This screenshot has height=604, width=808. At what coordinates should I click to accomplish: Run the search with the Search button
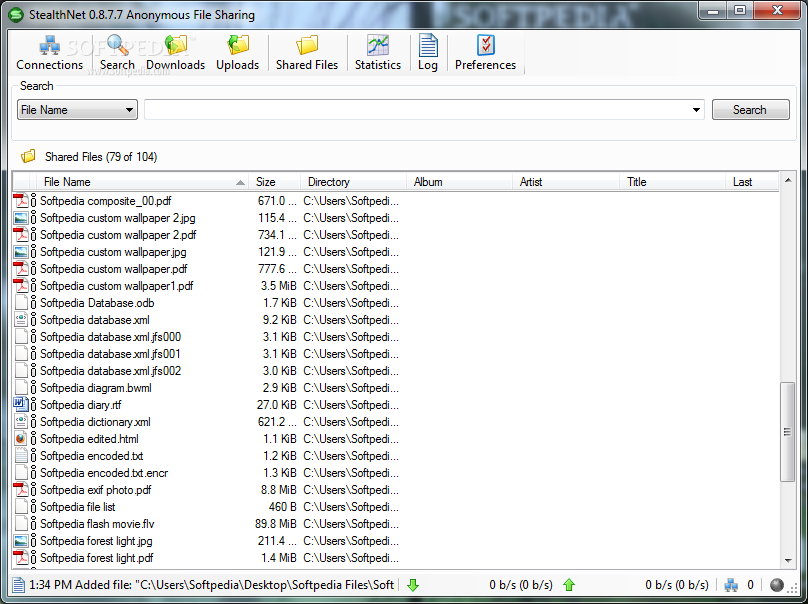tap(750, 110)
